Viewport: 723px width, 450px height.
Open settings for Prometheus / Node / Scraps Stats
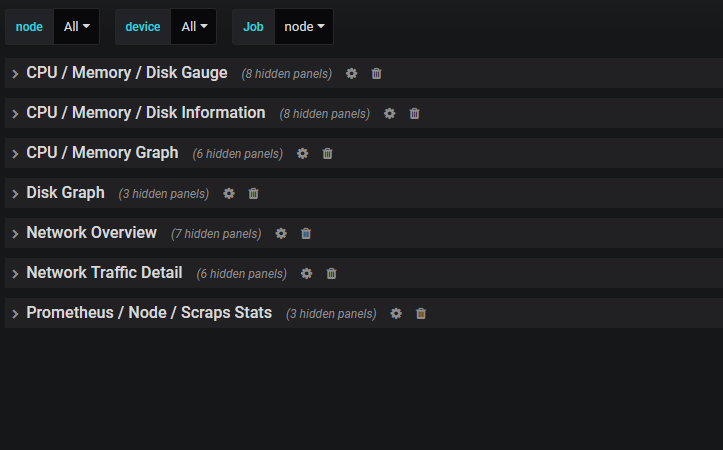(396, 313)
